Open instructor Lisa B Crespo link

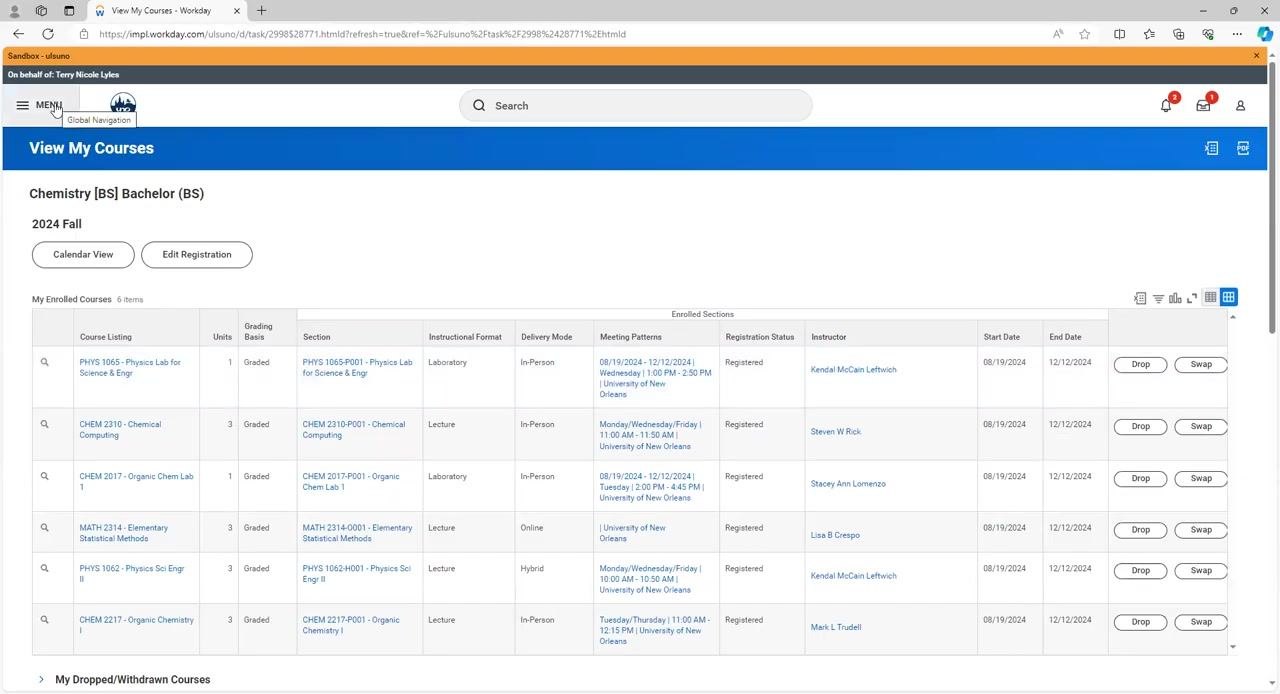point(835,535)
